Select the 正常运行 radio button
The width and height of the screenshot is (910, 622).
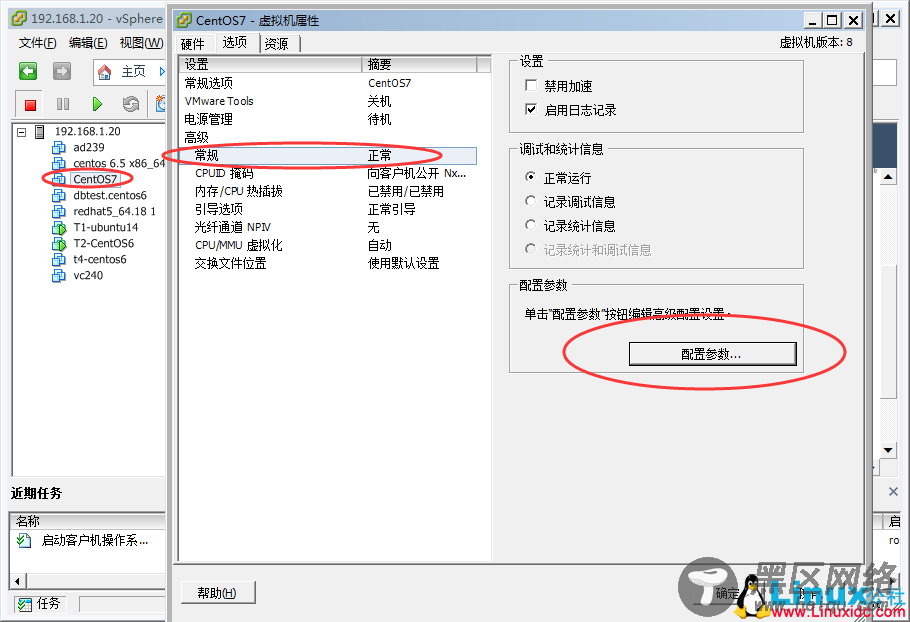[x=530, y=176]
